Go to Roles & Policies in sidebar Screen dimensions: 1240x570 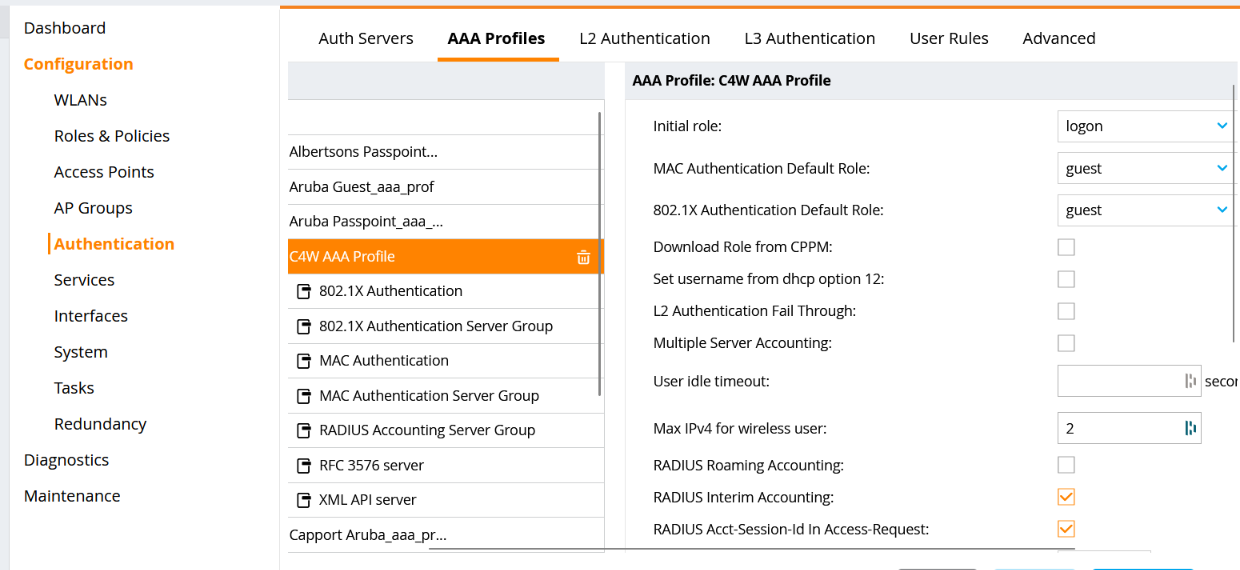[112, 136]
